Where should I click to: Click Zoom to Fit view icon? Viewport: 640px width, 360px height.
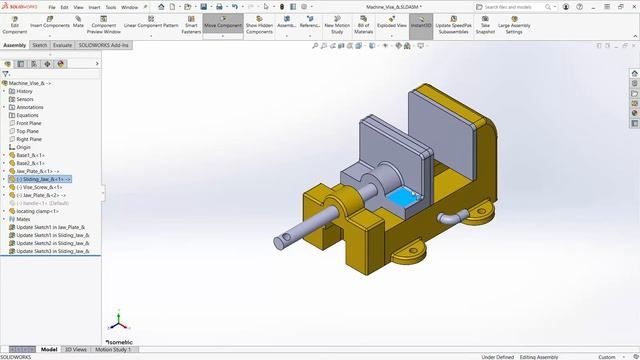315,46
